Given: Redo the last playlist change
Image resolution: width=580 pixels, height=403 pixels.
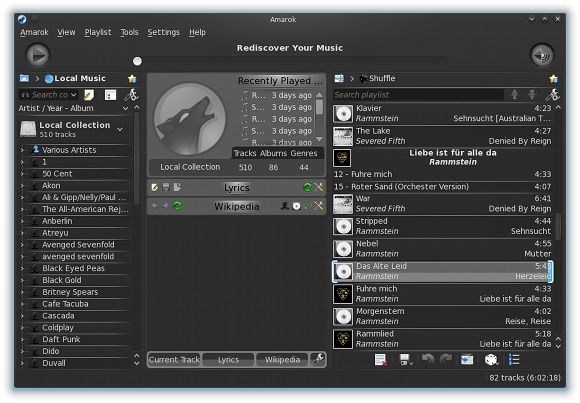Looking at the screenshot, I should [446, 359].
